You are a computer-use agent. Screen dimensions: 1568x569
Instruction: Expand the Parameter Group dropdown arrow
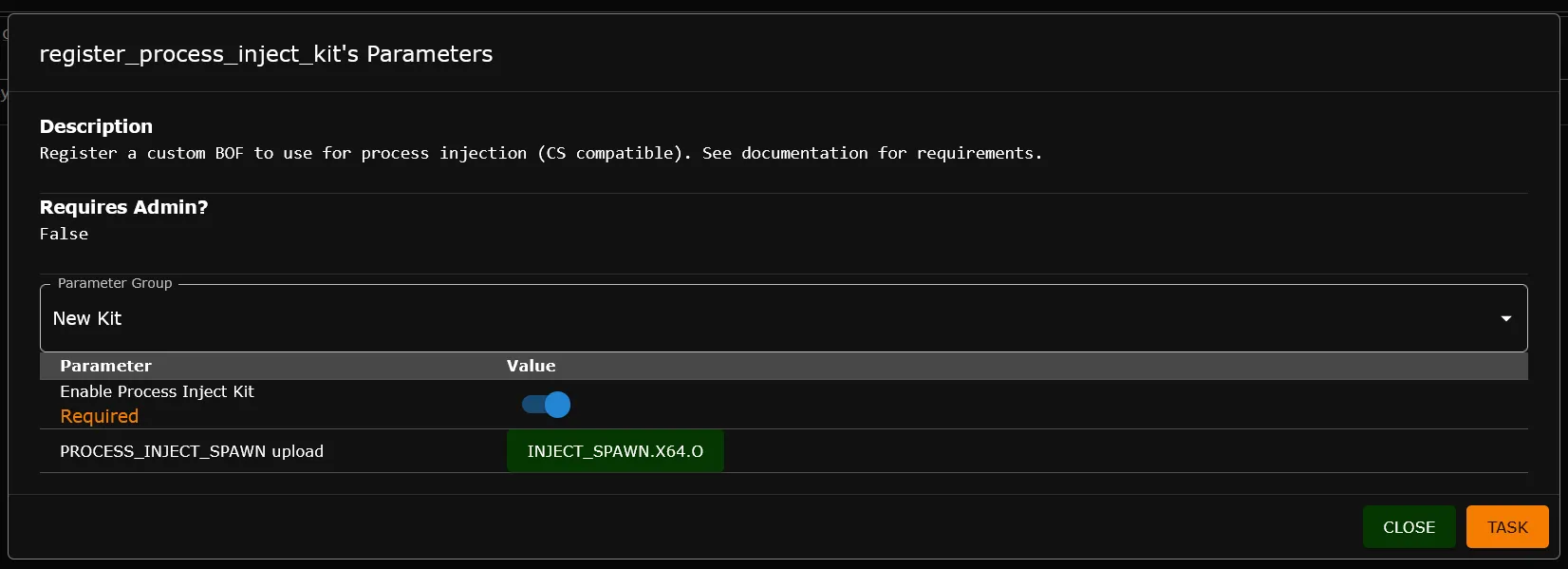(1505, 318)
